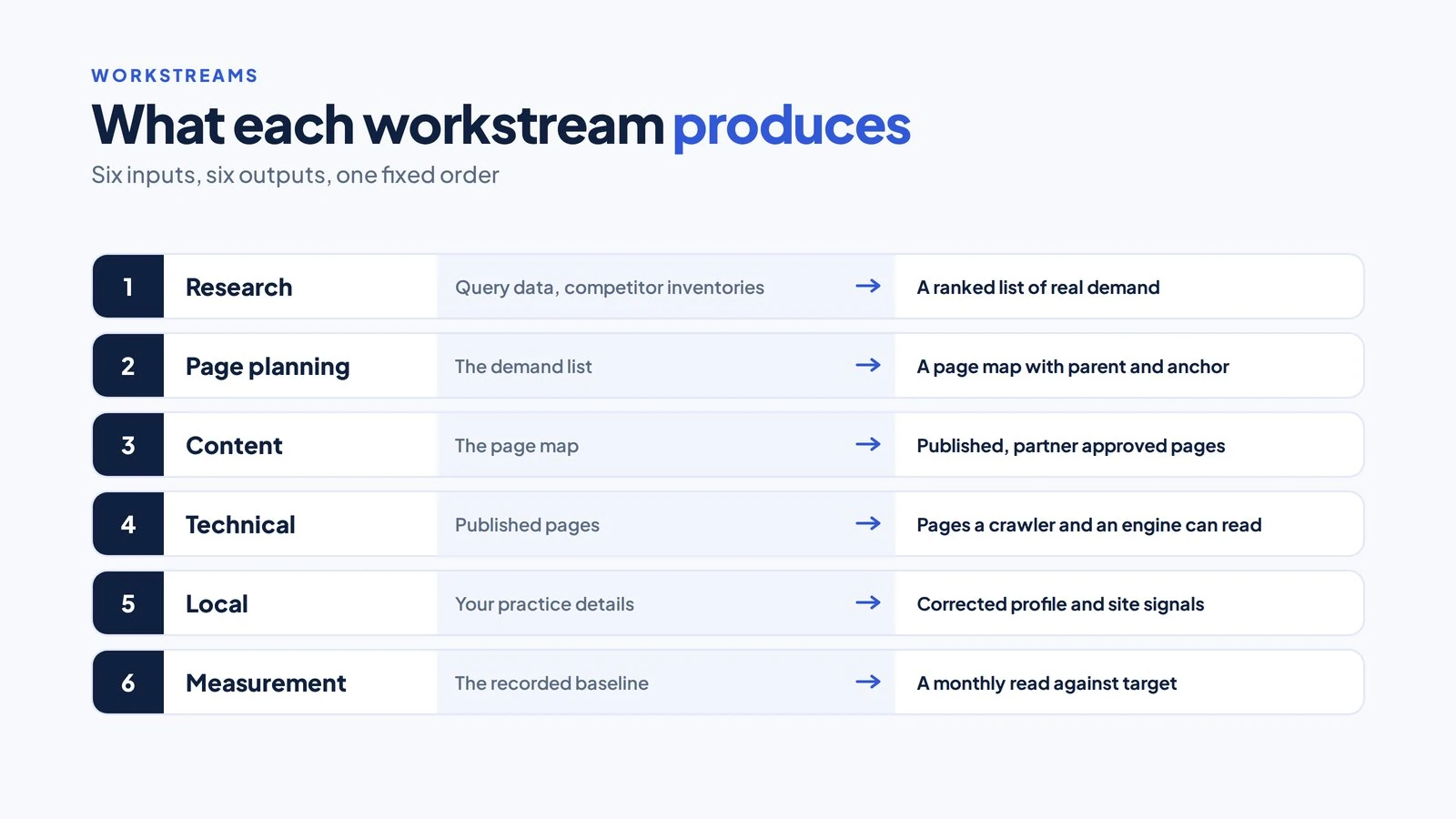Click 'Query data, competitor inventories' input text
Viewport: 1456px width, 819px height.
[610, 288]
